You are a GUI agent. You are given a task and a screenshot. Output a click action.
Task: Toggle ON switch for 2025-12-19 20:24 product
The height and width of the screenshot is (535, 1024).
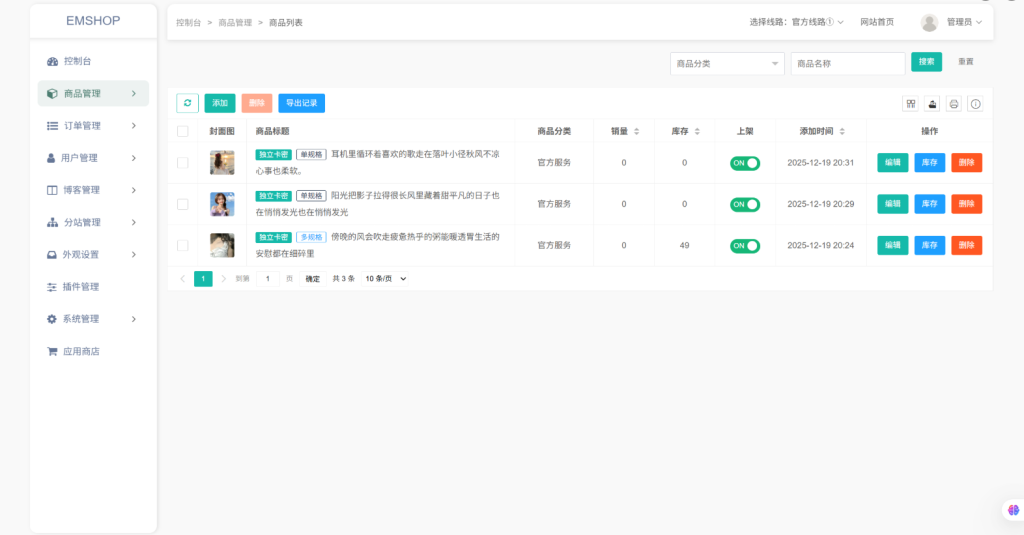point(744,246)
